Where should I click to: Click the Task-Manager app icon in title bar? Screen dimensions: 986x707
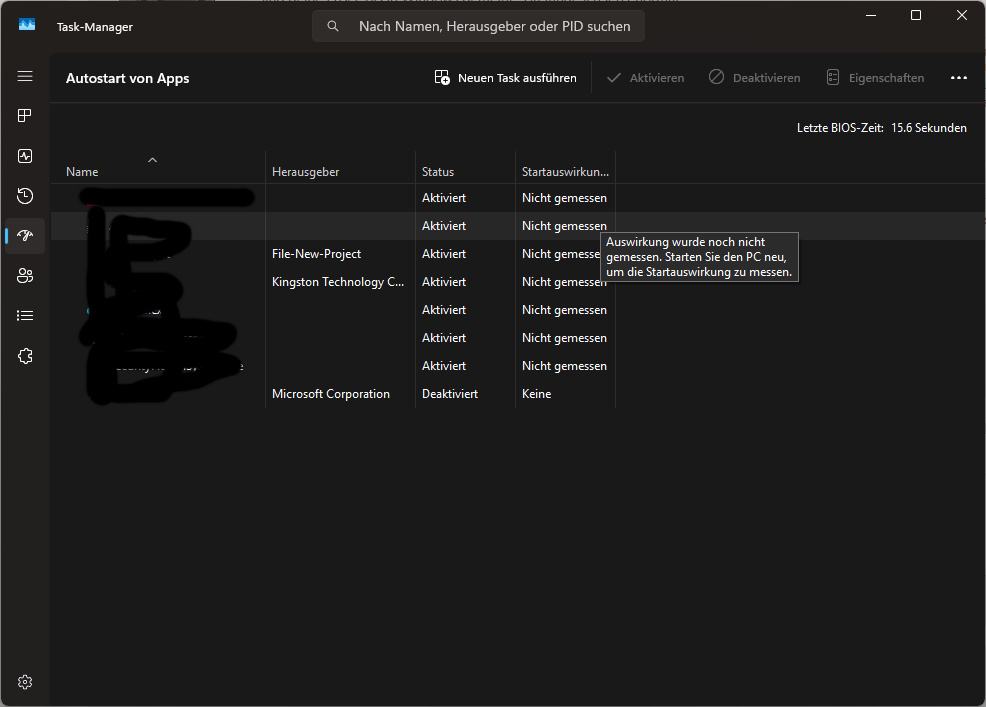coord(27,25)
